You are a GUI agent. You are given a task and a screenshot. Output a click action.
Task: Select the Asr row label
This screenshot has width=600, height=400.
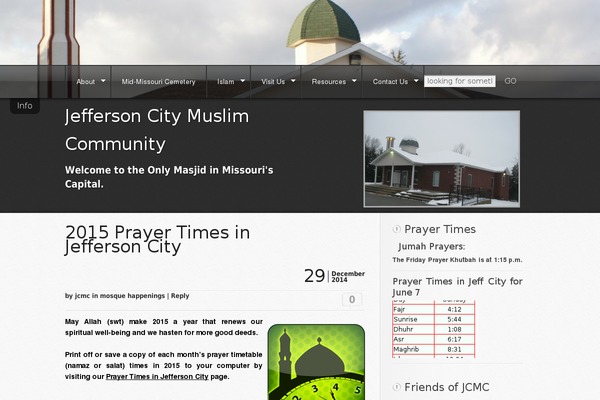[399, 339]
